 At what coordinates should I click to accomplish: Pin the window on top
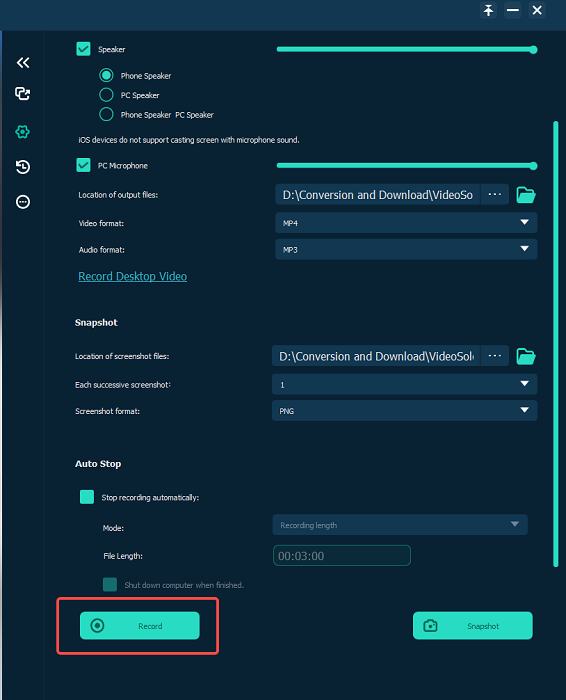[488, 10]
